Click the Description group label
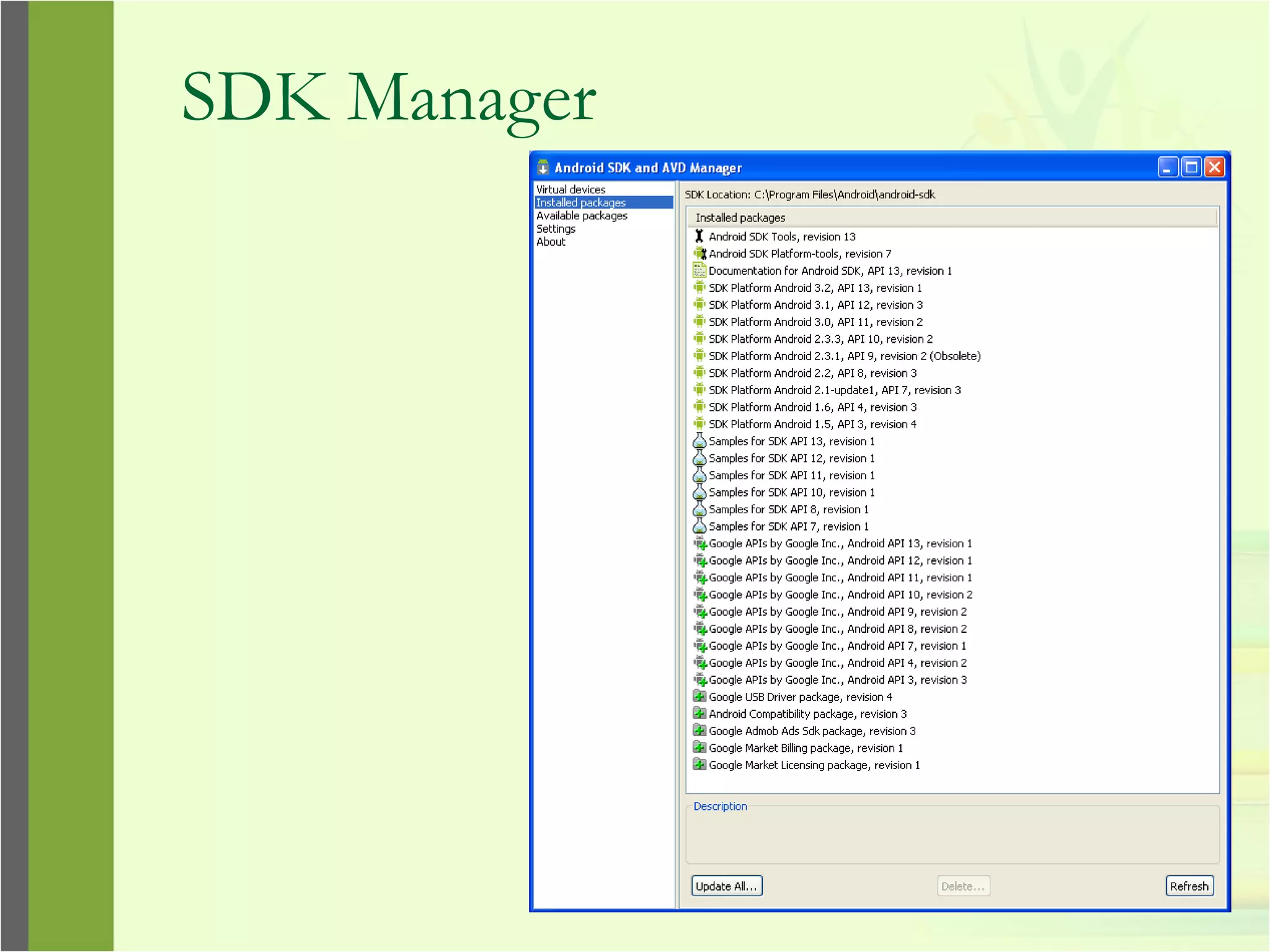The height and width of the screenshot is (952, 1270). pos(720,806)
